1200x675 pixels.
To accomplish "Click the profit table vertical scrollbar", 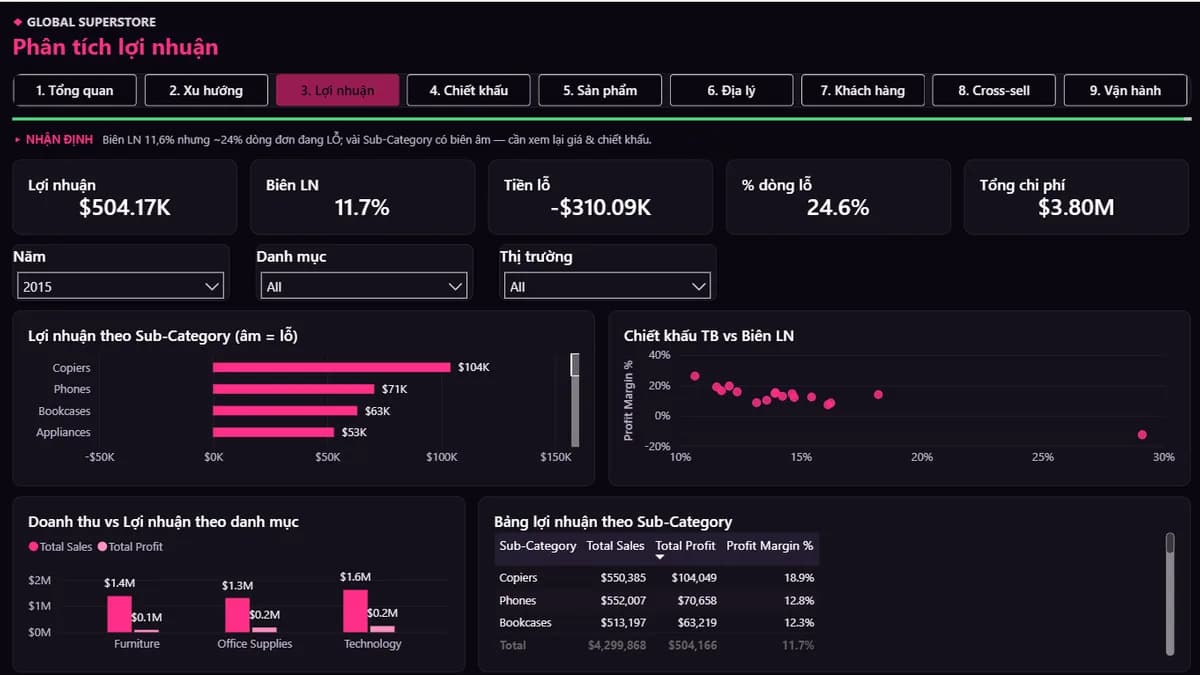I will point(1170,593).
